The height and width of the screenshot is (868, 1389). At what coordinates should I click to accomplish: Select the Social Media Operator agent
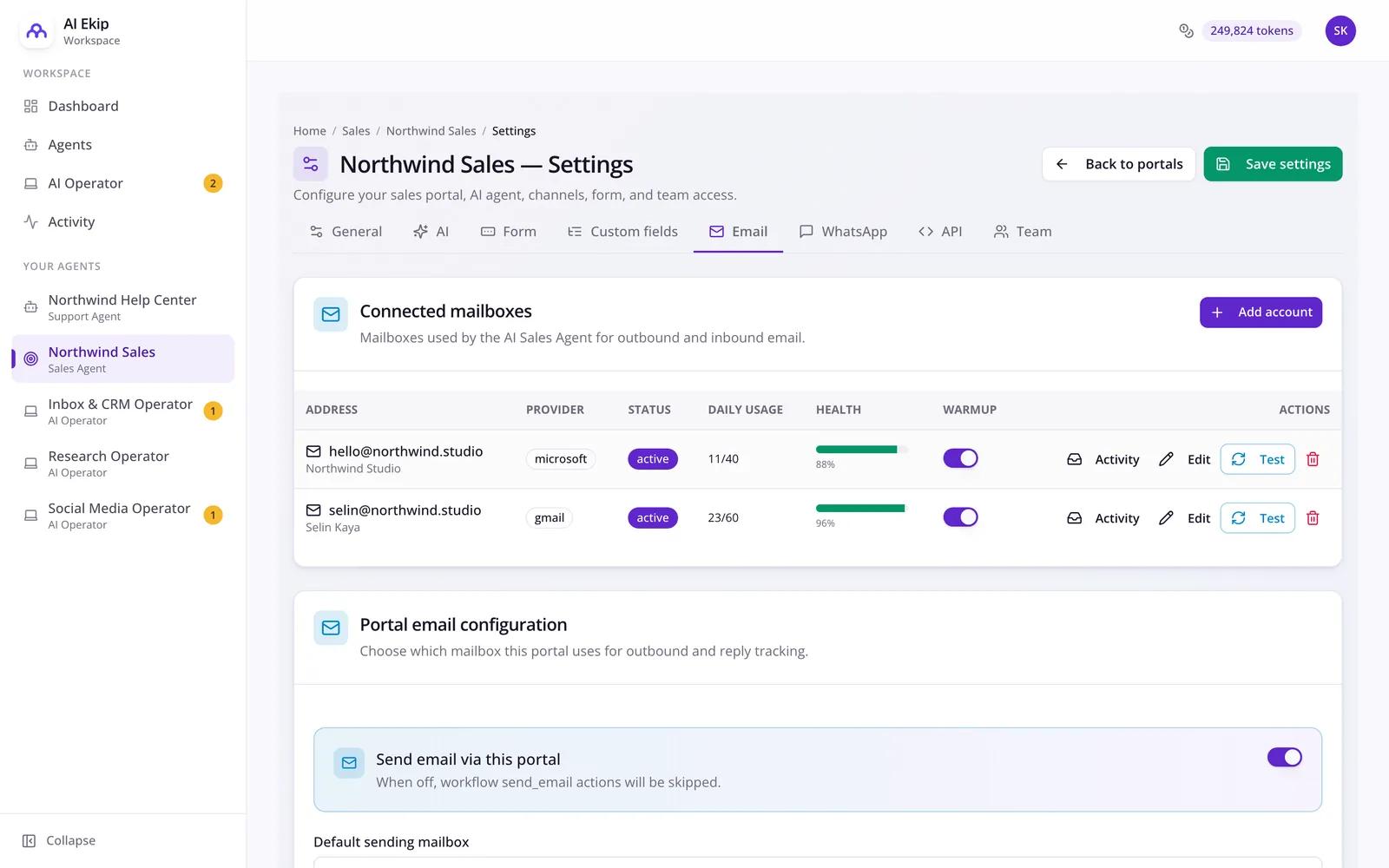click(x=122, y=516)
